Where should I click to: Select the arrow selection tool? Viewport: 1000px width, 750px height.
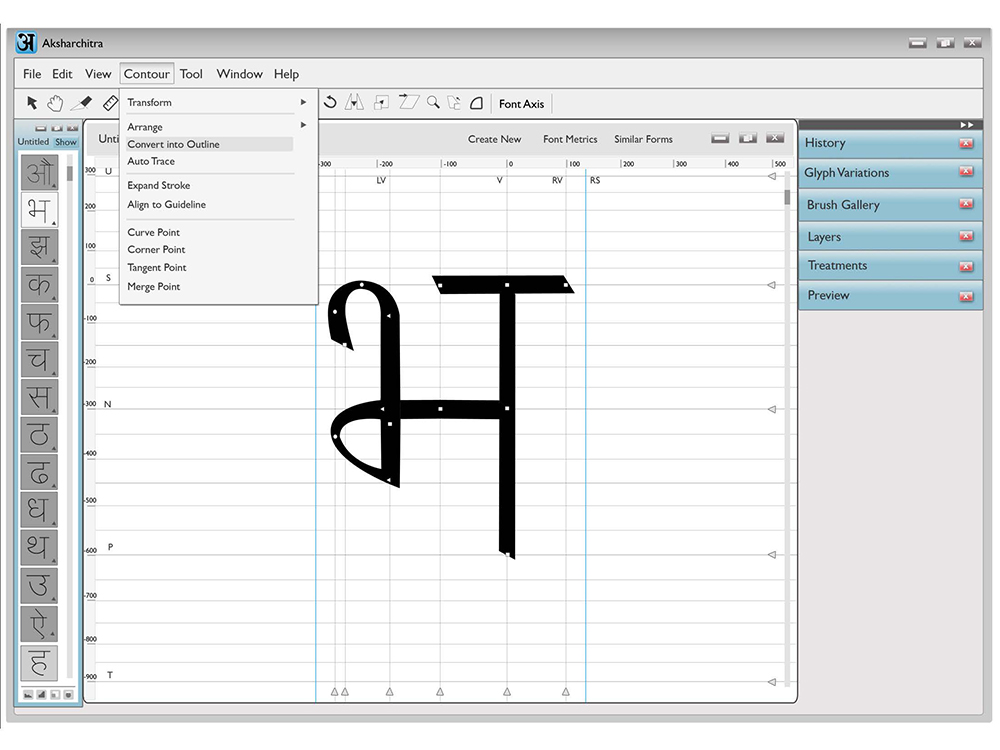click(32, 103)
